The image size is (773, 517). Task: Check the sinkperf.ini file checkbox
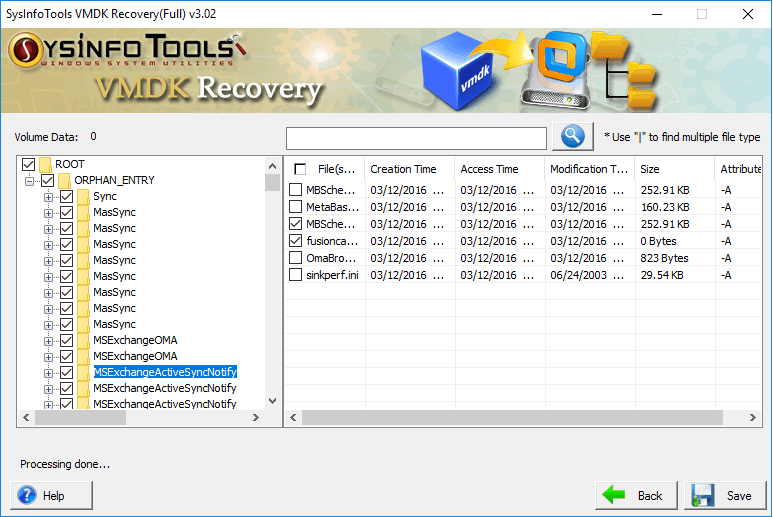tap(295, 275)
